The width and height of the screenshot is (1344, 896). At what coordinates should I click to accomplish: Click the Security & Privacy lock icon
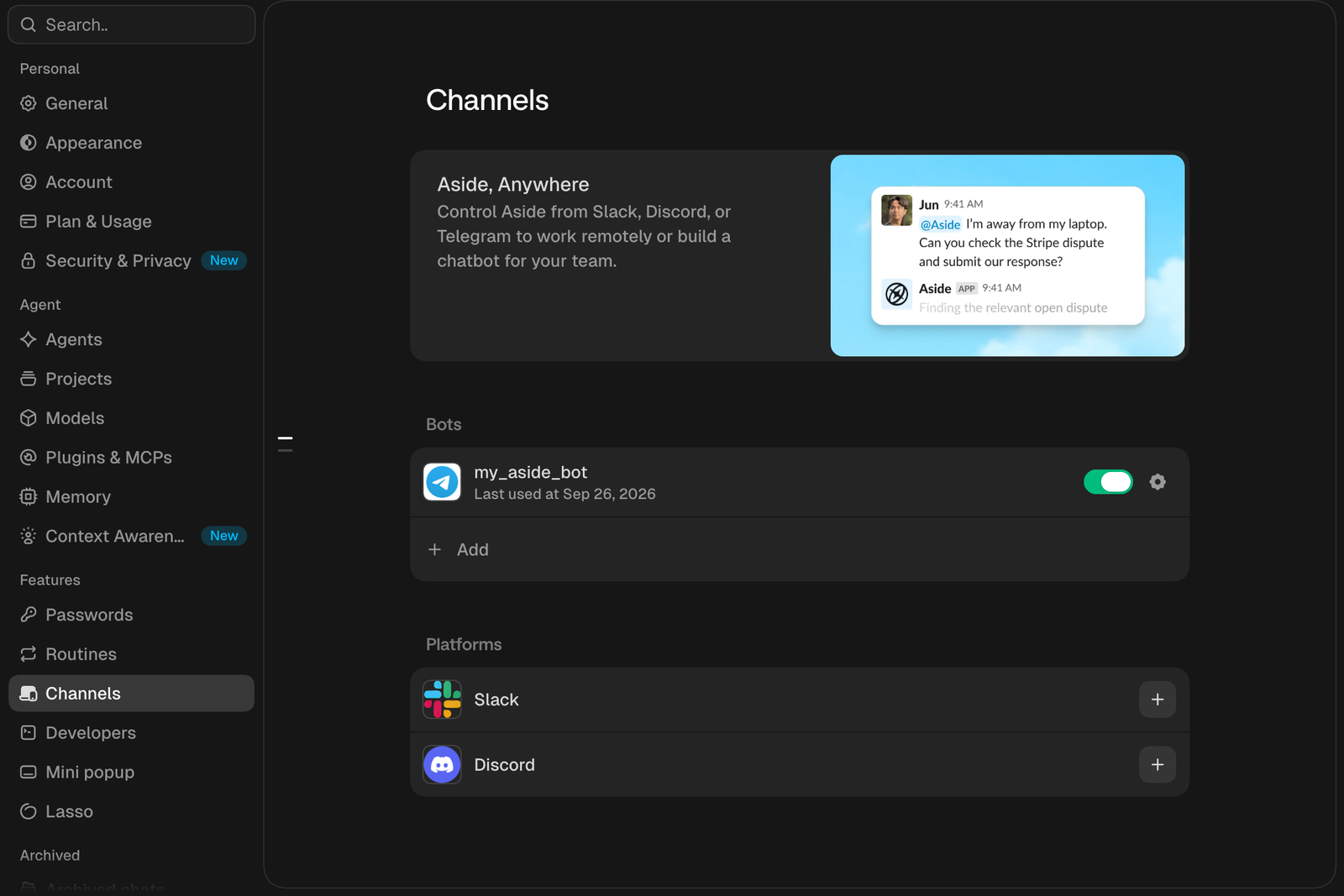click(29, 260)
